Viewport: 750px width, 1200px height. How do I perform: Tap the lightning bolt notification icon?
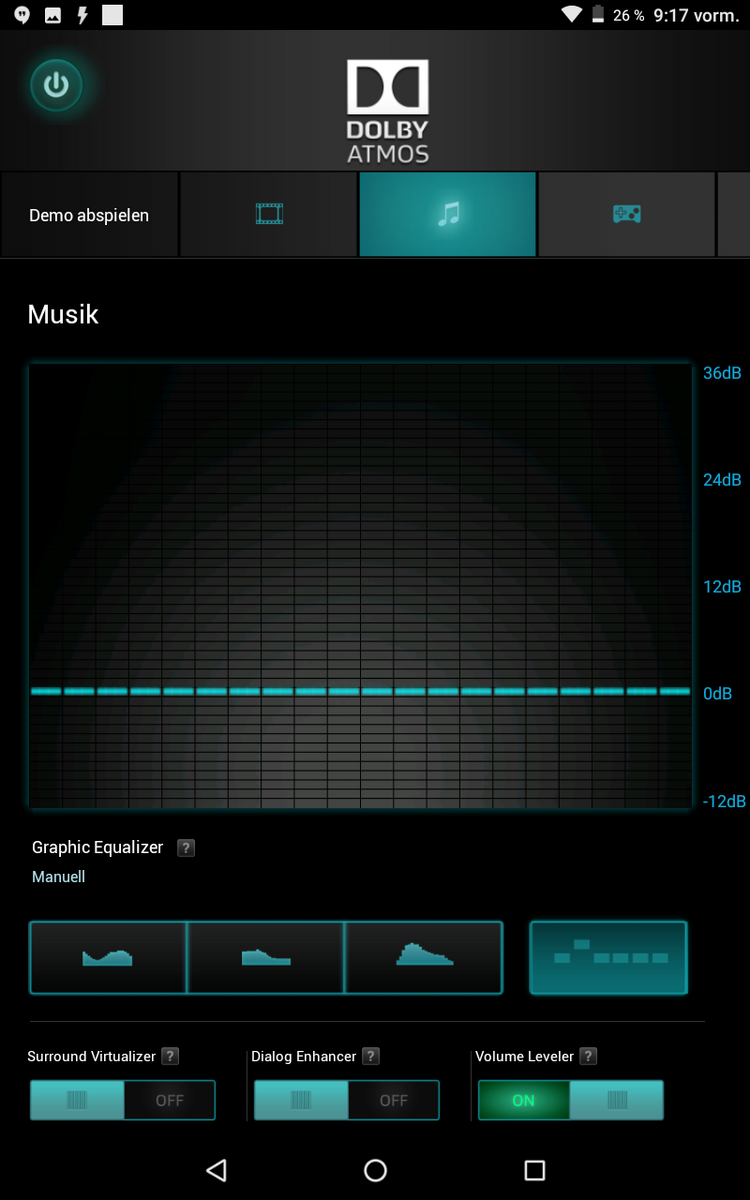pyautogui.click(x=83, y=15)
